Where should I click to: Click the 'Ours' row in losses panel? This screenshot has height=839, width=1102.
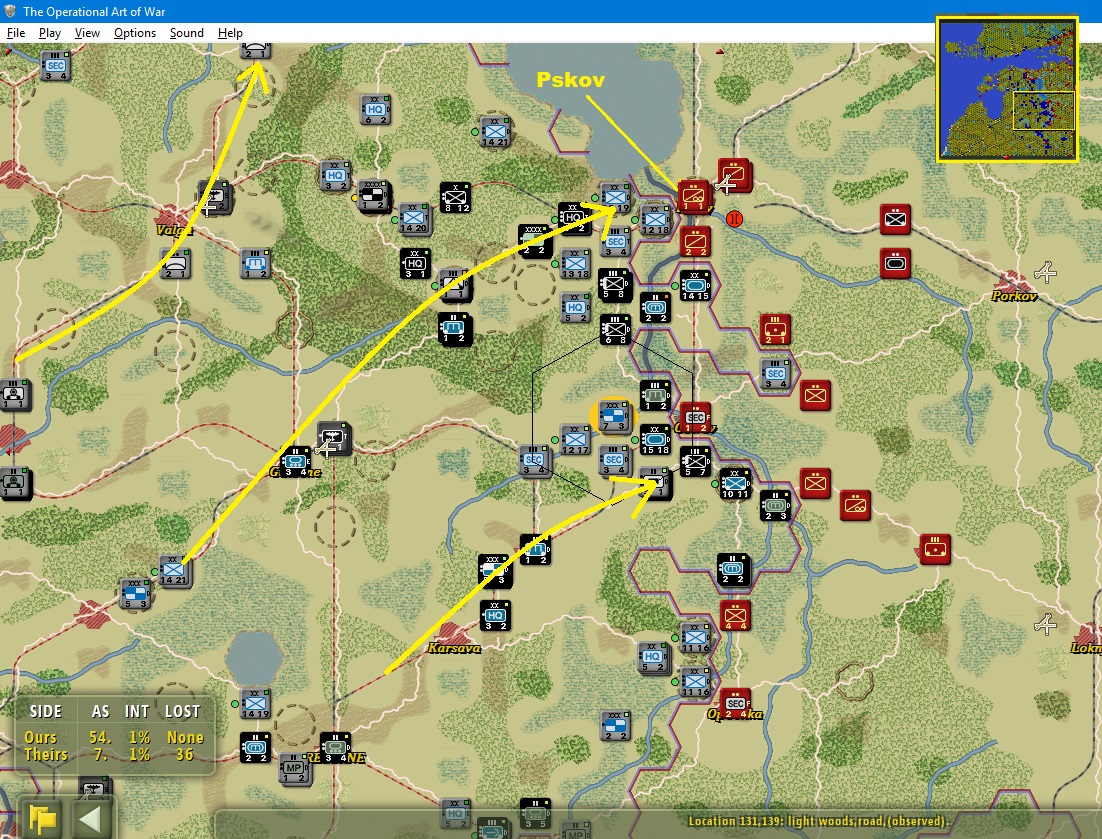coord(114,737)
